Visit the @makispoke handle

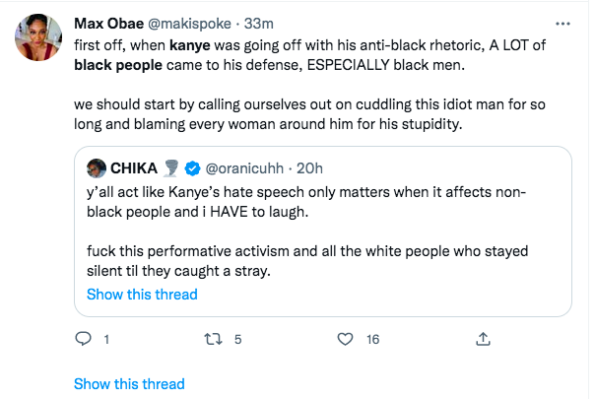pyautogui.click(x=189, y=24)
